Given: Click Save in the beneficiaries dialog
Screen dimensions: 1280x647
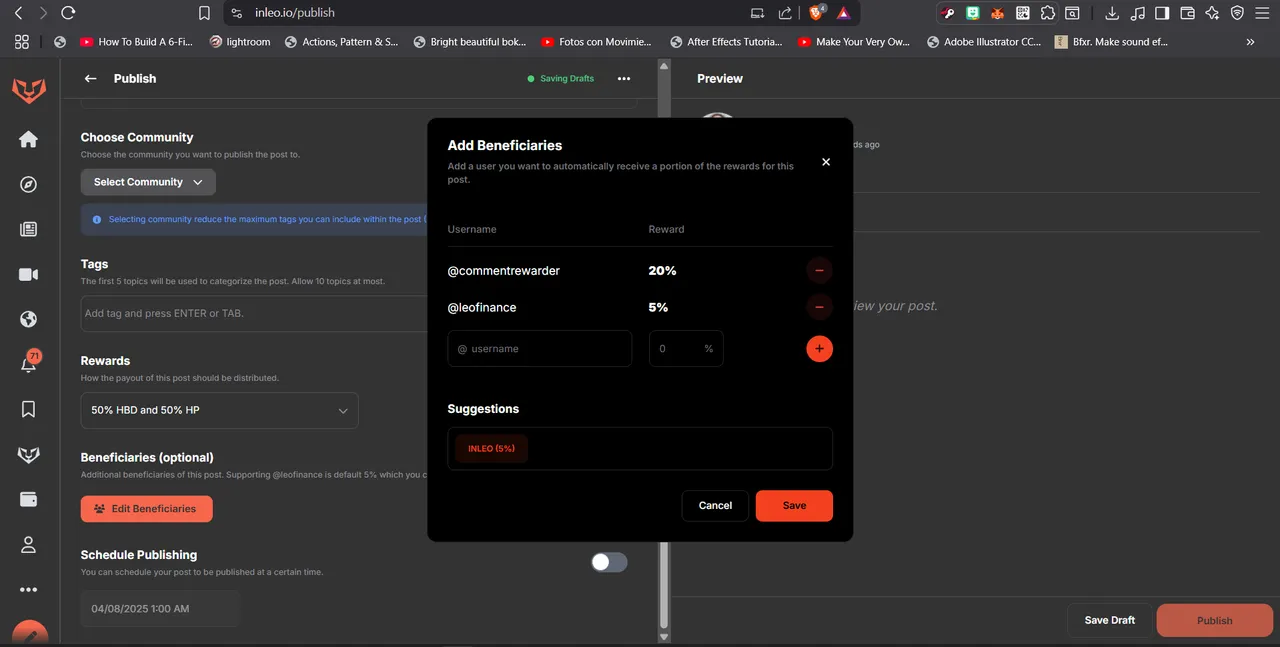Looking at the screenshot, I should coord(794,505).
